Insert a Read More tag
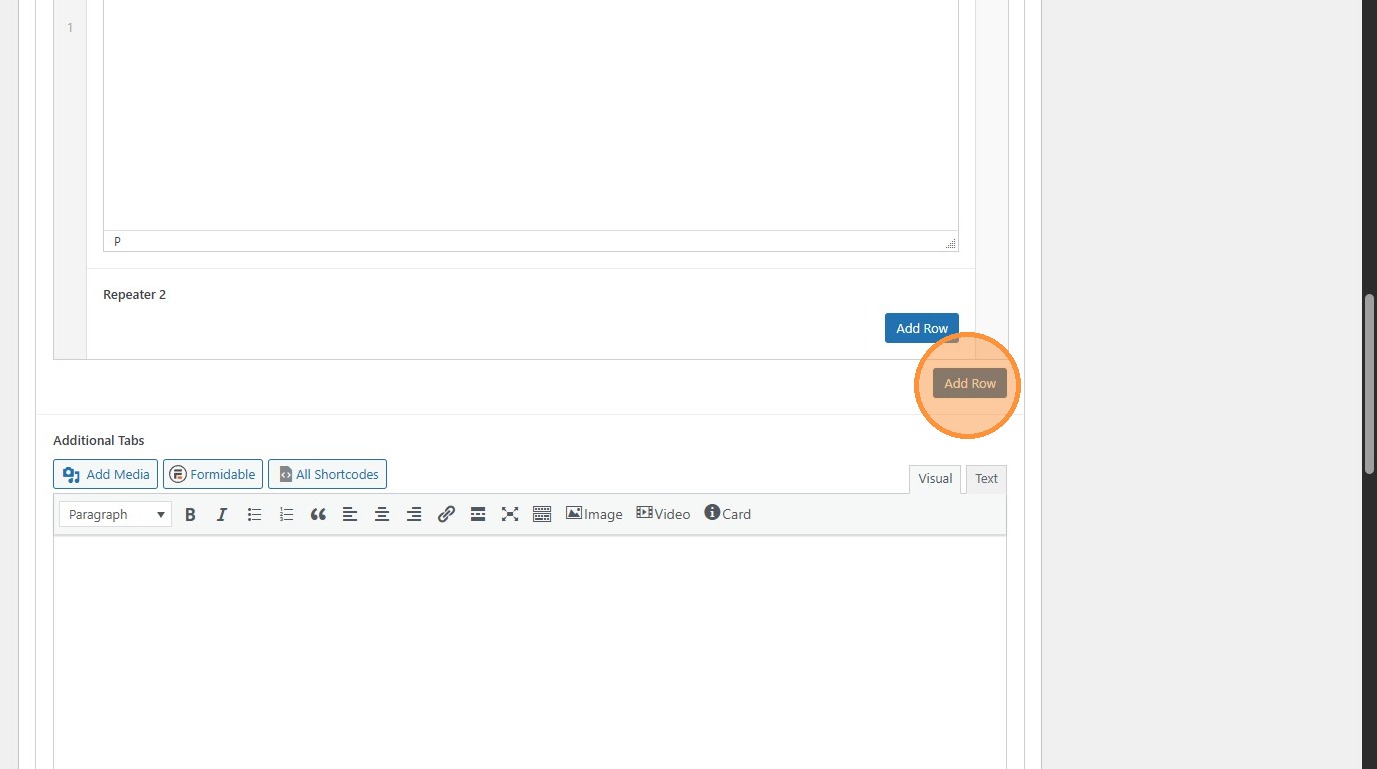This screenshot has height=769, width=1377. click(478, 514)
